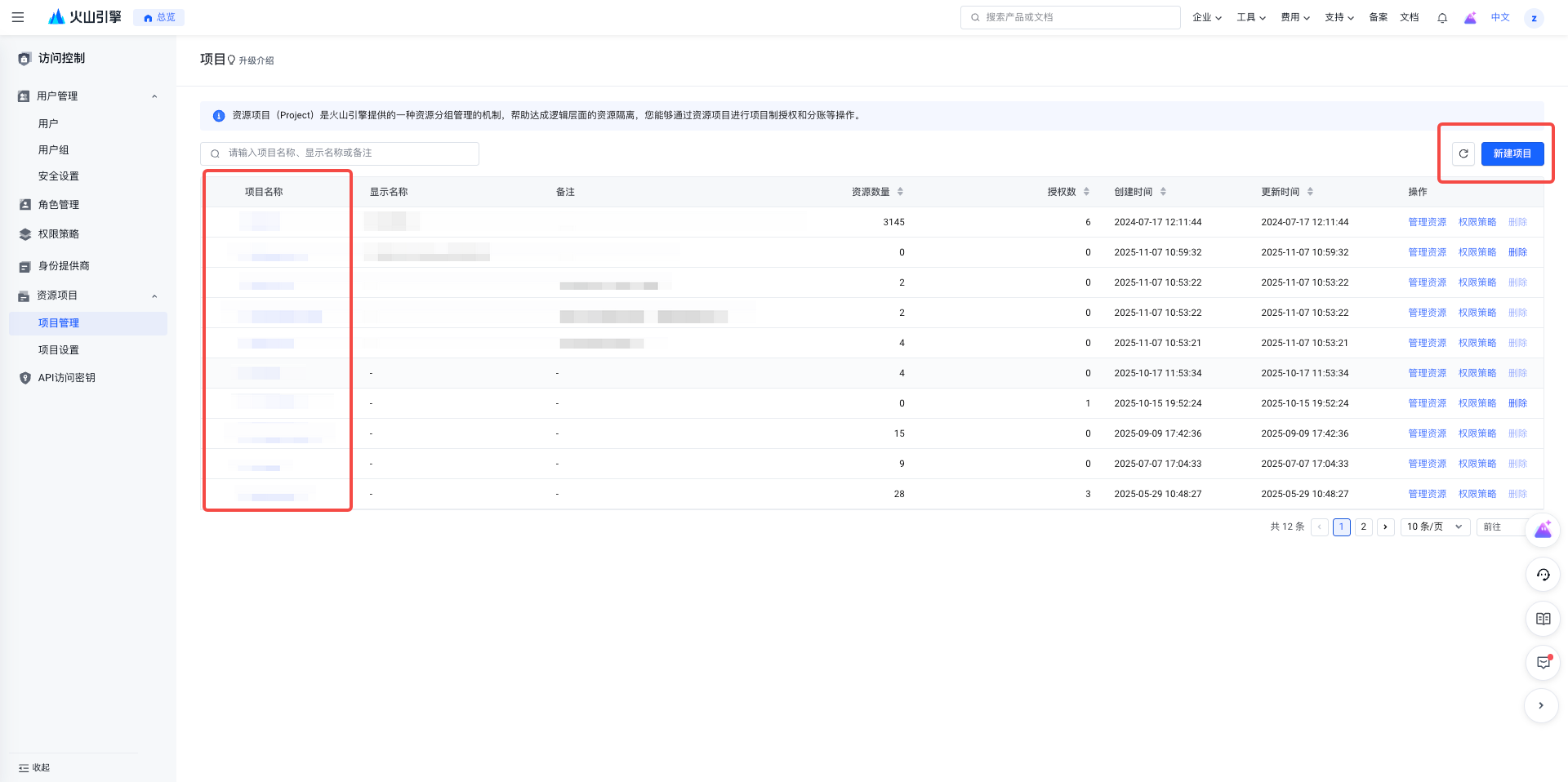Image resolution: width=1568 pixels, height=782 pixels.
Task: Sort the table by 更新时间
Action: point(1310,192)
